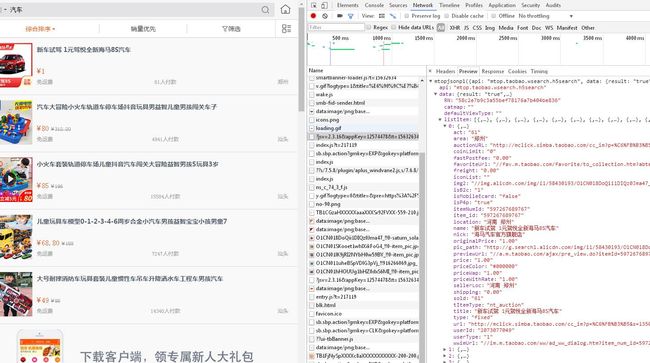Open the Sources panel tab
The image size is (650, 363).
pyautogui.click(x=398, y=5)
